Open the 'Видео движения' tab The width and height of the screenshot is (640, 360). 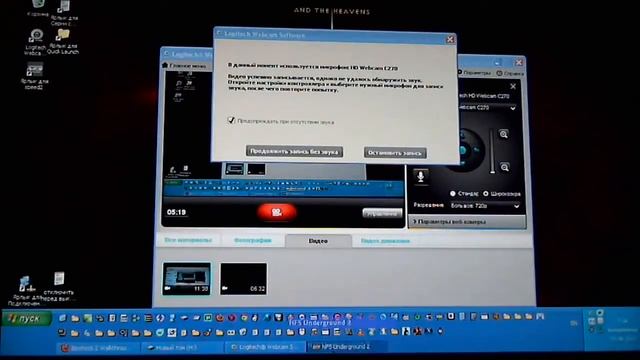pyautogui.click(x=385, y=241)
